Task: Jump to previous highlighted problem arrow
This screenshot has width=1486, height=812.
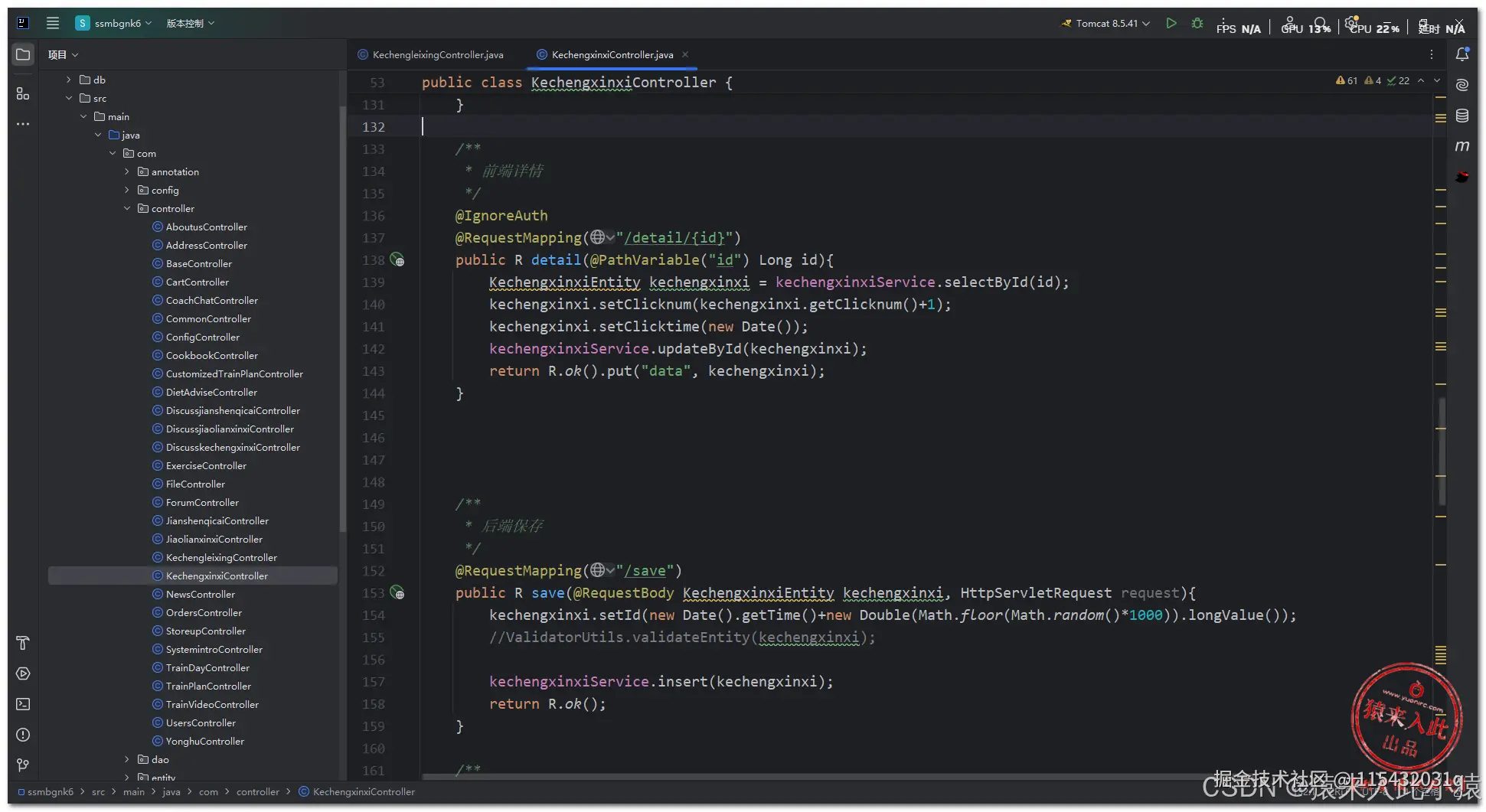Action: [x=1421, y=80]
